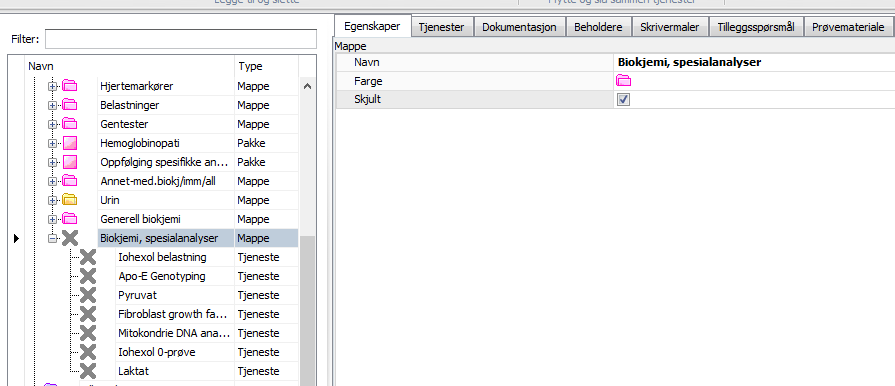Click folder icon beside Annet-med.biokj/imm/all
This screenshot has height=386, width=895.
coord(70,181)
